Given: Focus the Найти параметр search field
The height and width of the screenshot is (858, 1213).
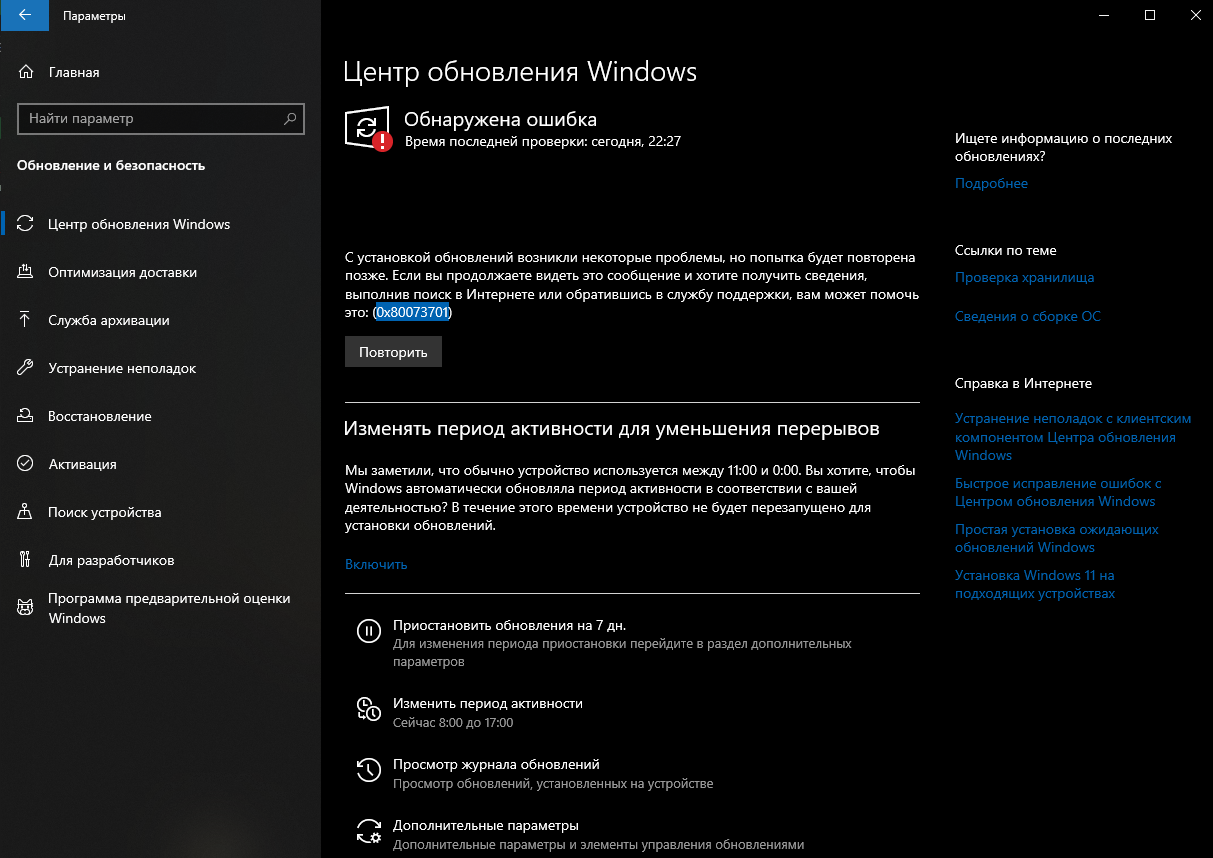Looking at the screenshot, I should pyautogui.click(x=161, y=118).
